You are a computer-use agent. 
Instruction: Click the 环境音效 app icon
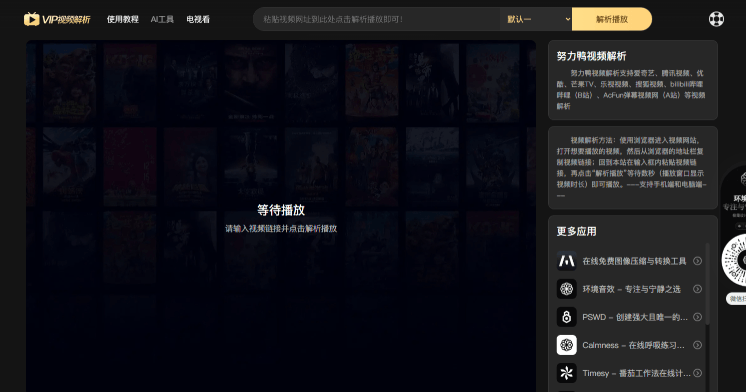566,289
